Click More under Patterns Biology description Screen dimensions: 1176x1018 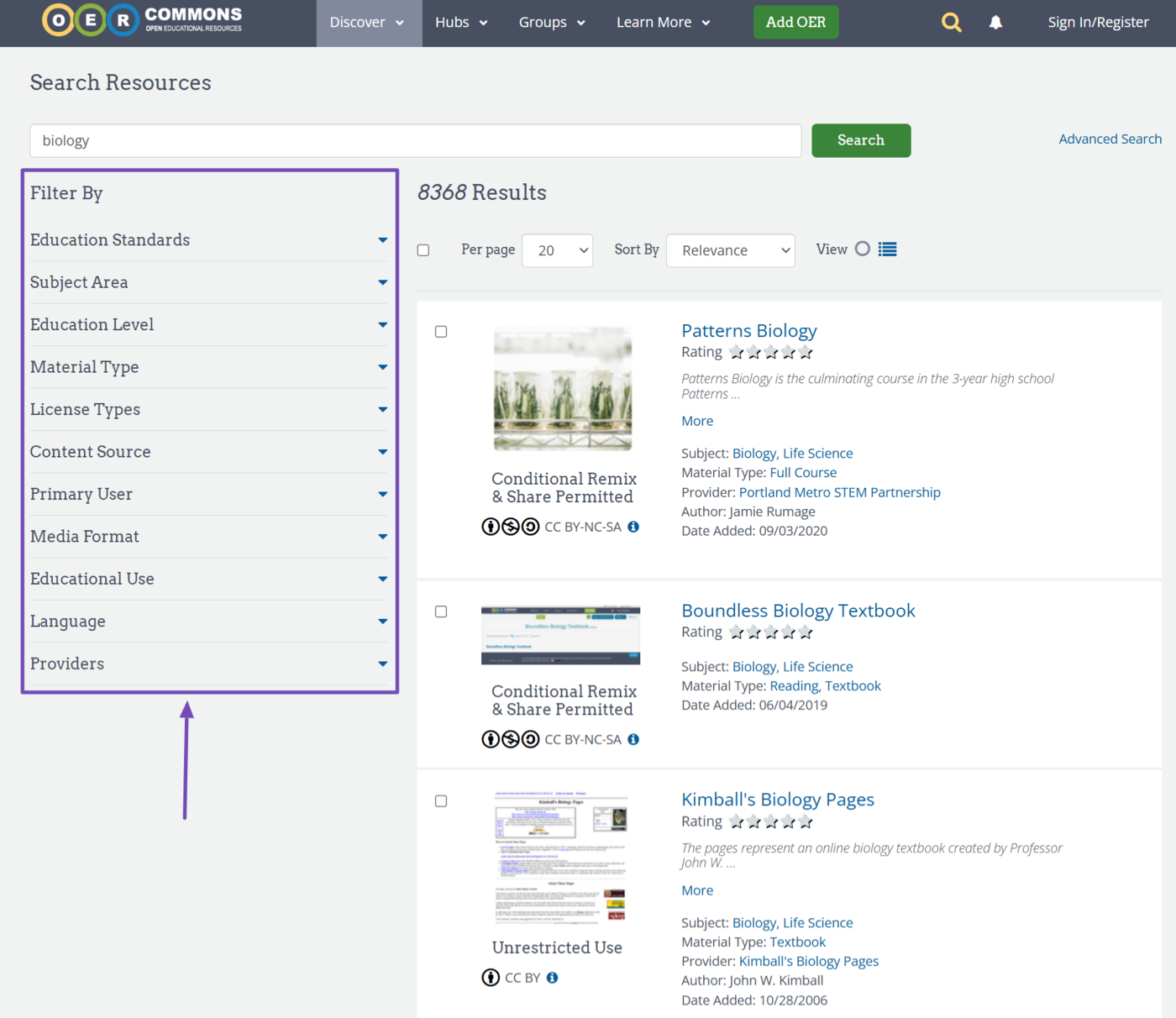(x=697, y=421)
